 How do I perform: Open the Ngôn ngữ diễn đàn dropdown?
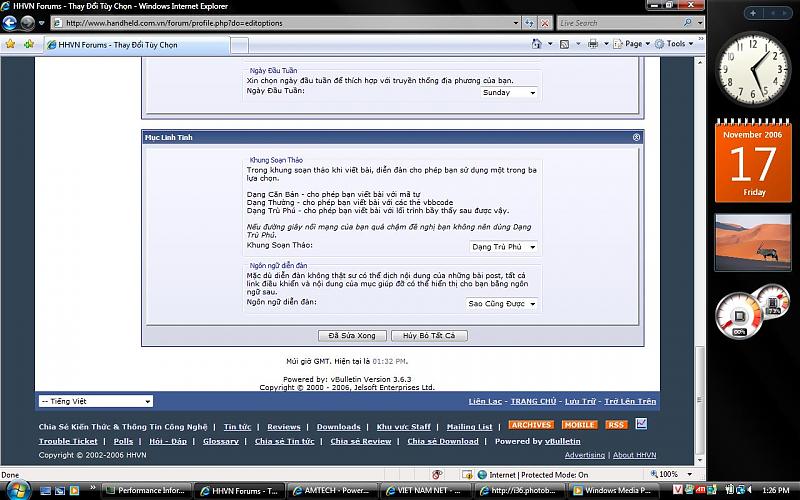coord(502,303)
